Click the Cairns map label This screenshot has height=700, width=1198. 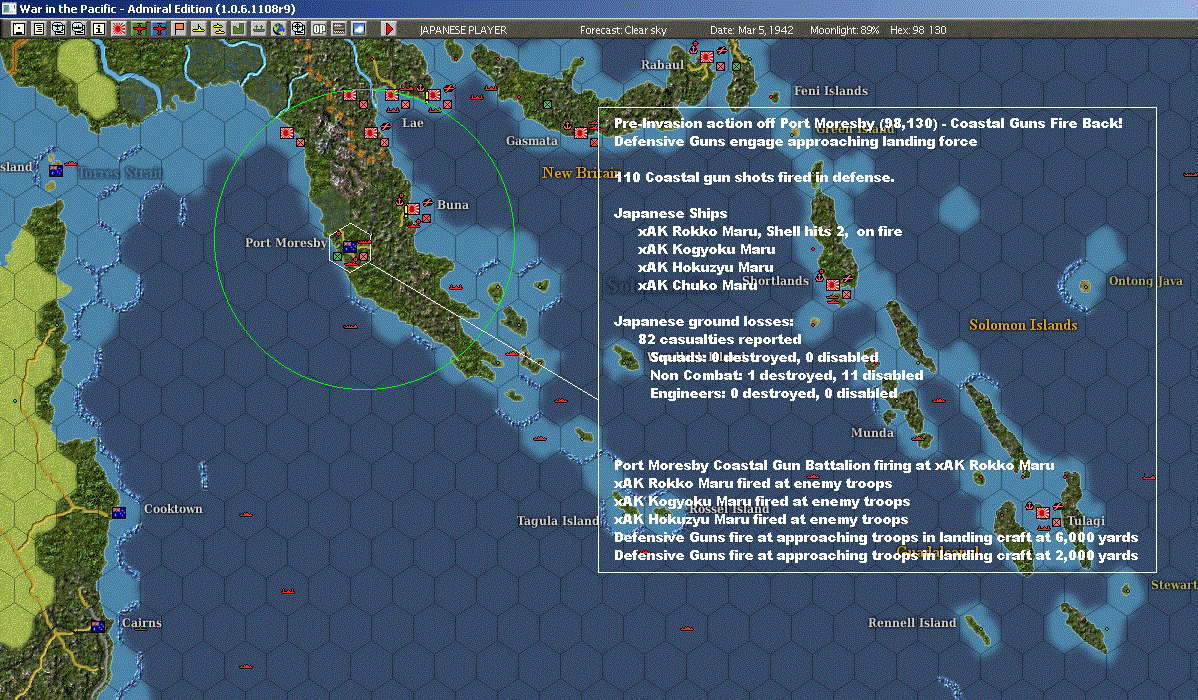(x=141, y=623)
